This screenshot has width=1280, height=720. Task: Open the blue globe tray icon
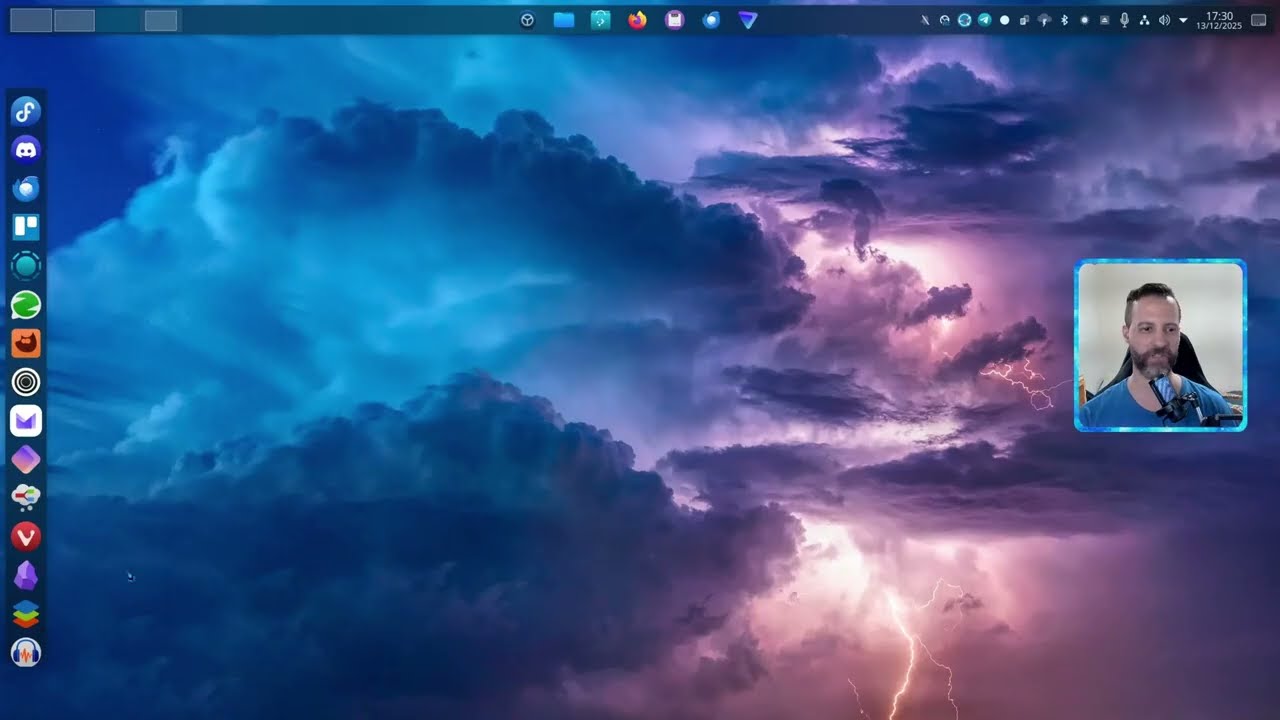[965, 20]
